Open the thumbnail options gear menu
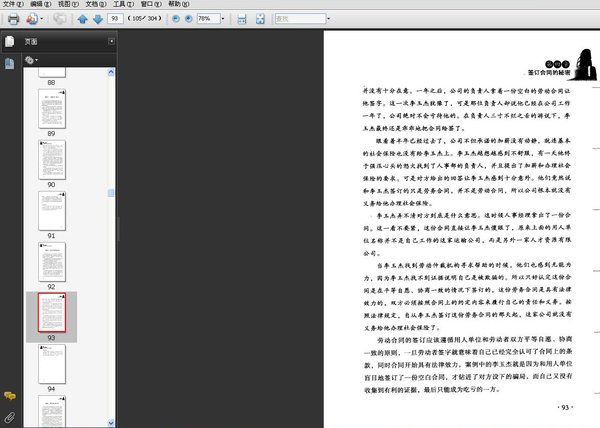The height and width of the screenshot is (428, 600). 31,60
